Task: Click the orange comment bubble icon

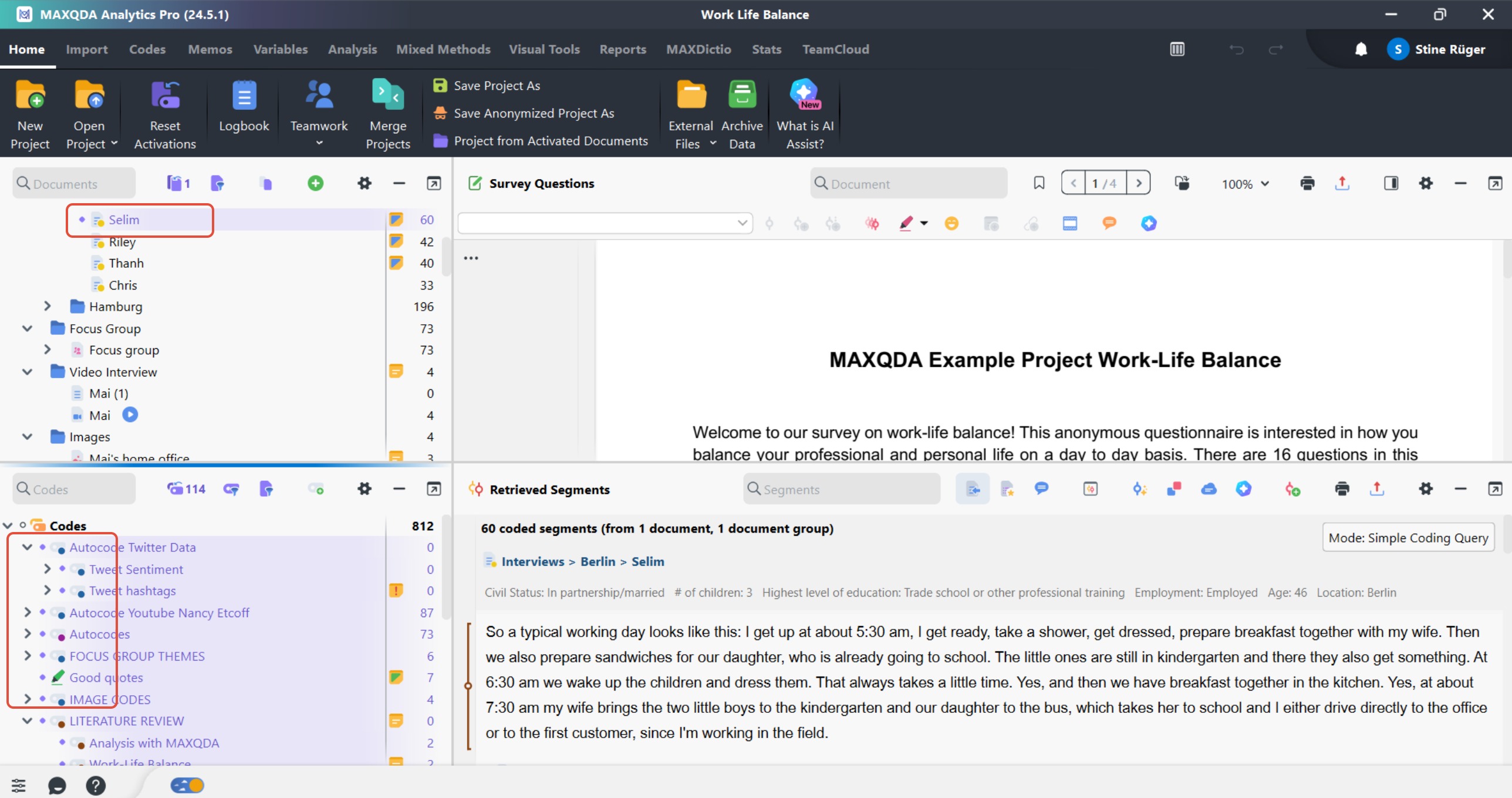Action: pyautogui.click(x=1109, y=223)
